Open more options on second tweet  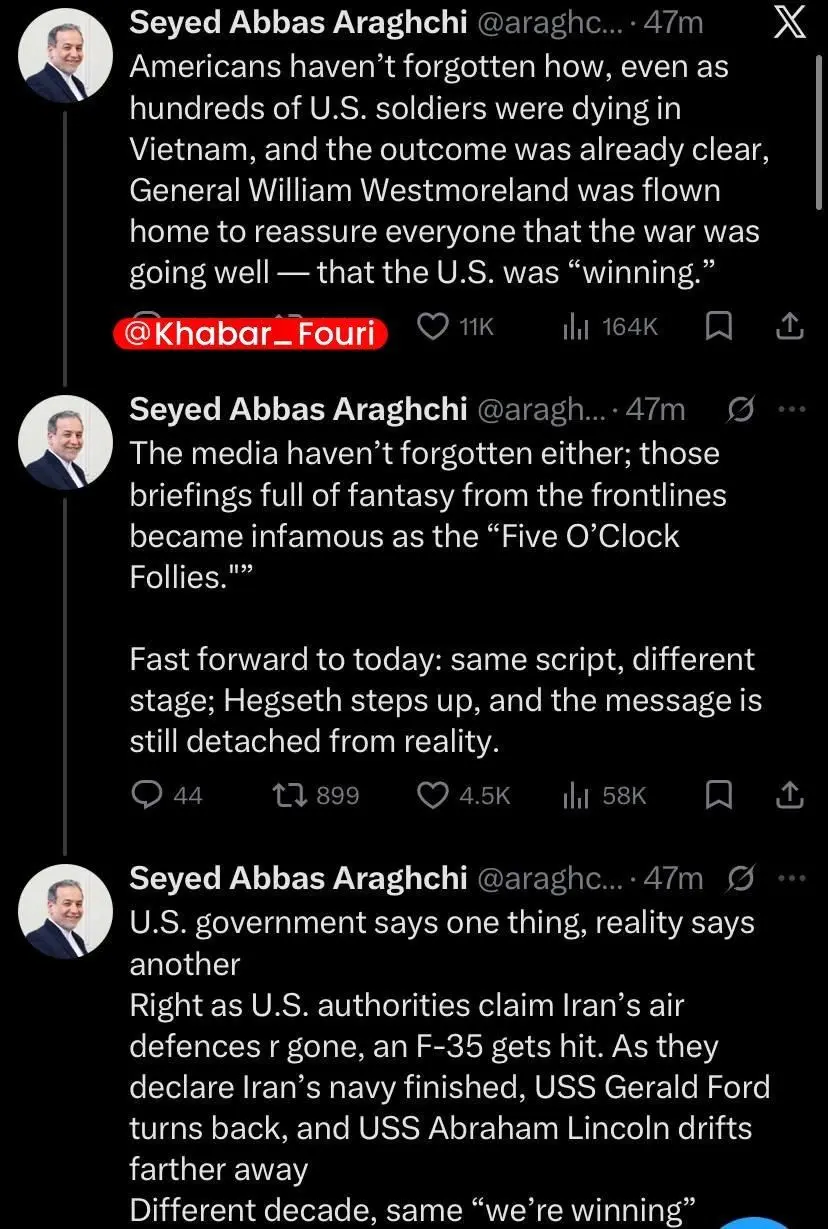click(x=790, y=410)
